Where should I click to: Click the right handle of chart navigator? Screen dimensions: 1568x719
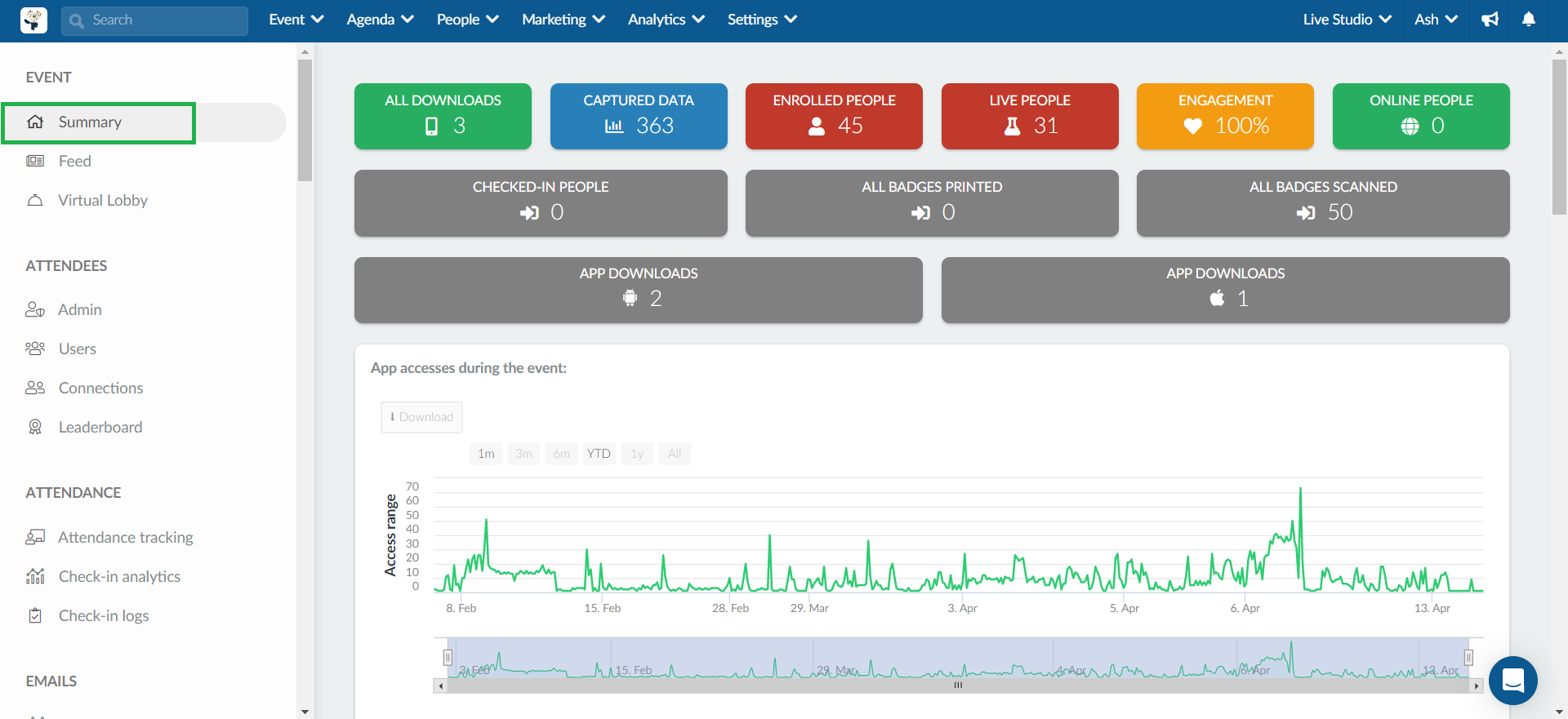[1468, 658]
